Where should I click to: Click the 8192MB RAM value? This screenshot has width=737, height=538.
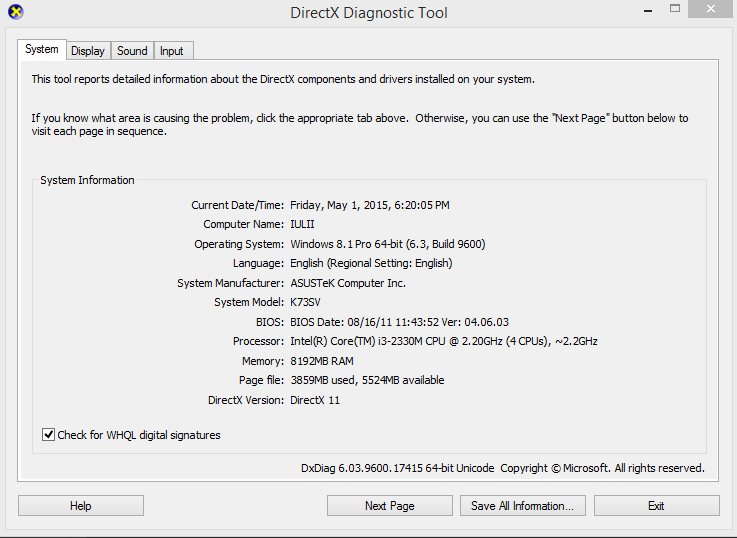321,361
